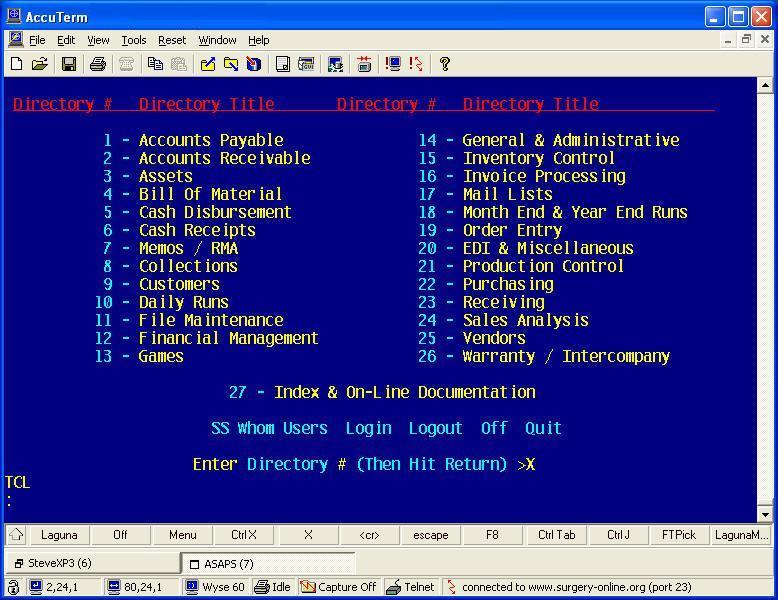The image size is (778, 600).
Task: Click the Print icon in toolbar
Action: click(97, 64)
